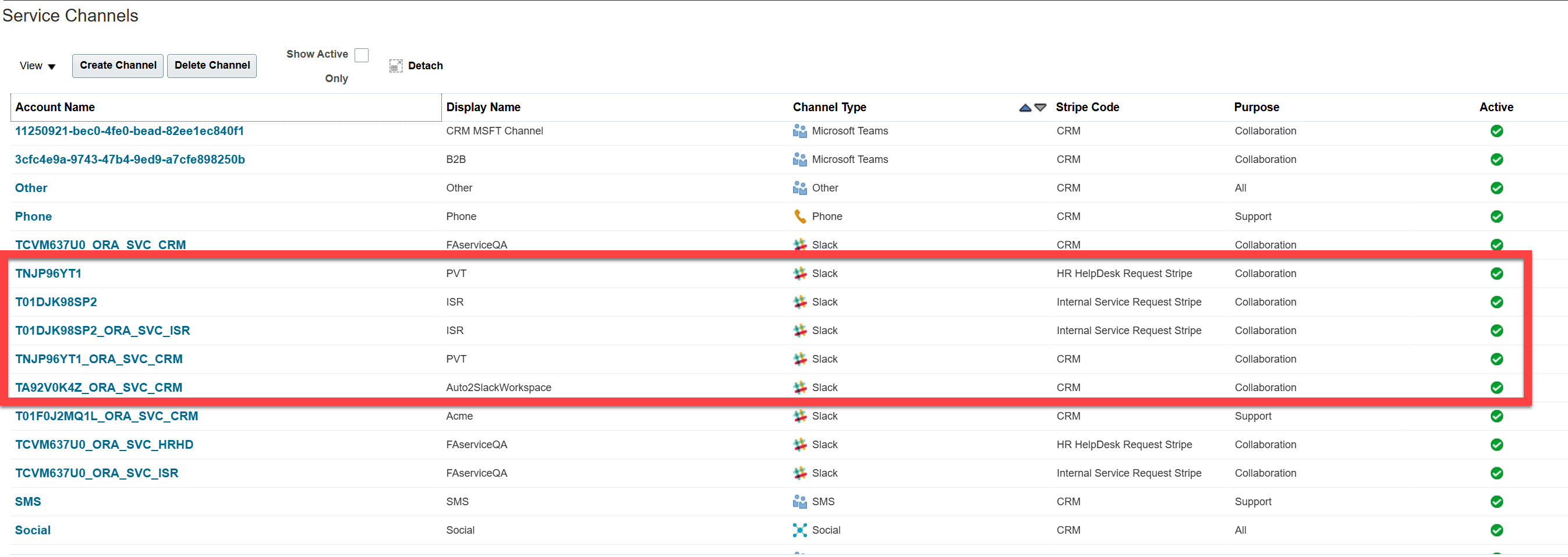
Task: Open the T01DJK98SP2_ORA_SVC_ISR account link
Action: (102, 331)
